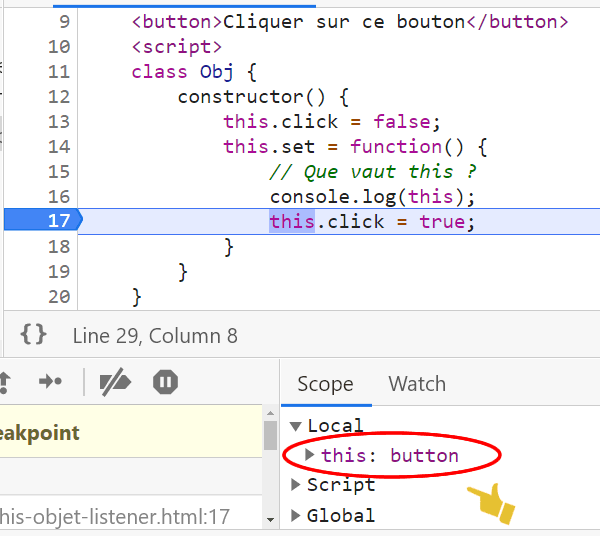This screenshot has width=600, height=536.
Task: Click the 'true' value on line 17
Action: (x=442, y=222)
